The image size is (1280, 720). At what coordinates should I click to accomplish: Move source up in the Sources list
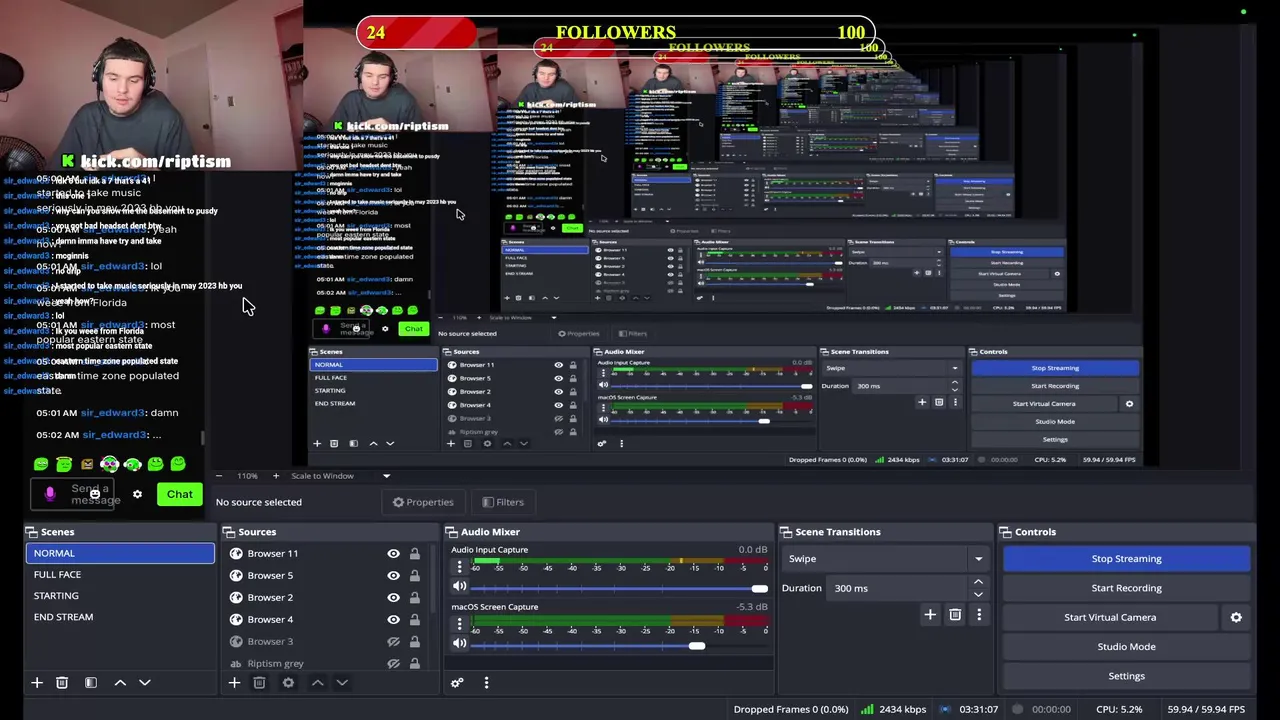tap(317, 682)
